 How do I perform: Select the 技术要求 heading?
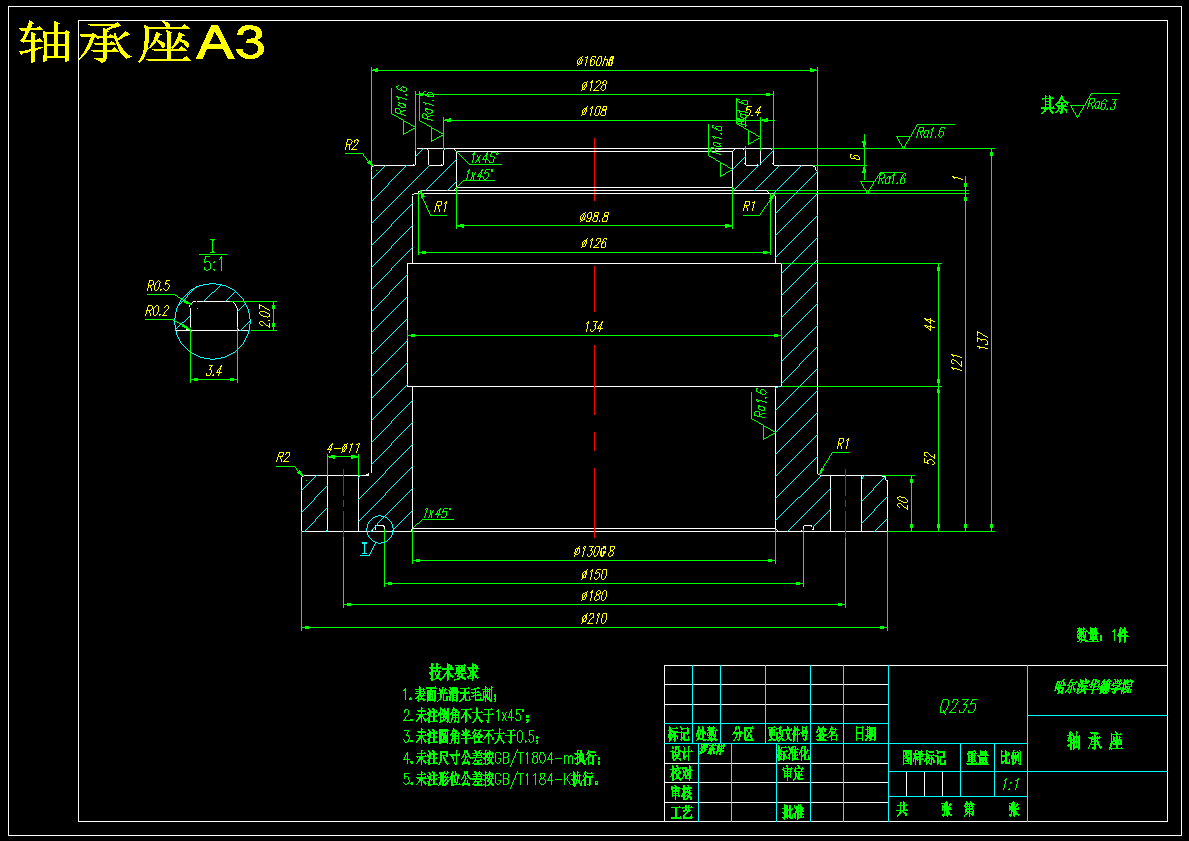pos(454,672)
